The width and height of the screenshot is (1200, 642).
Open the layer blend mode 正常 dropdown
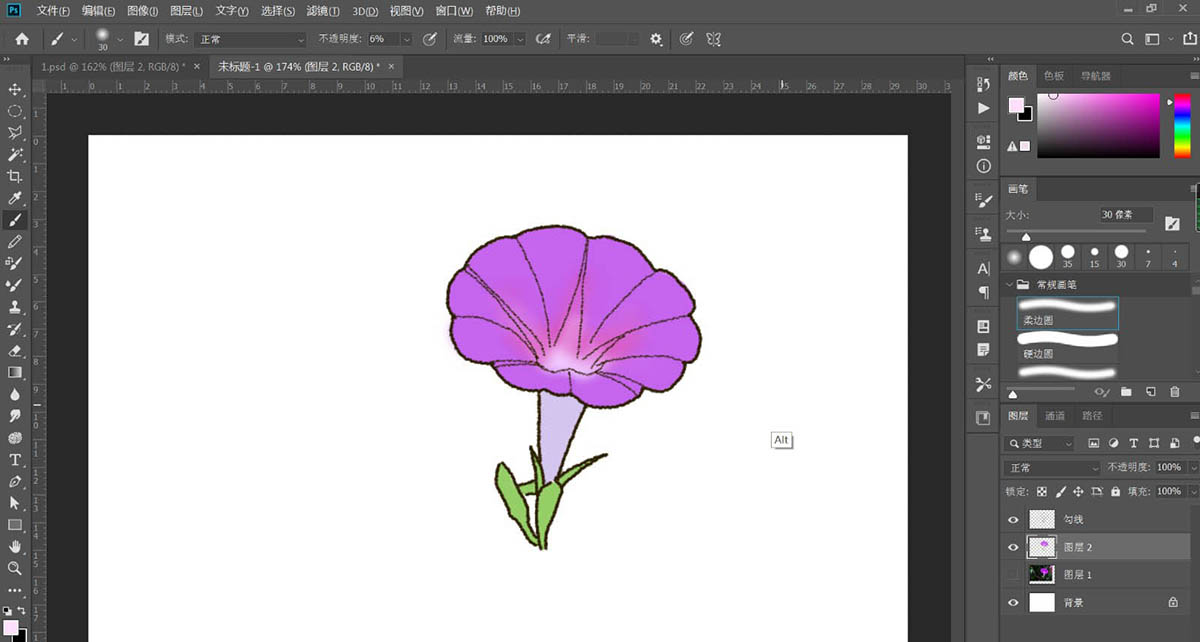point(1052,468)
